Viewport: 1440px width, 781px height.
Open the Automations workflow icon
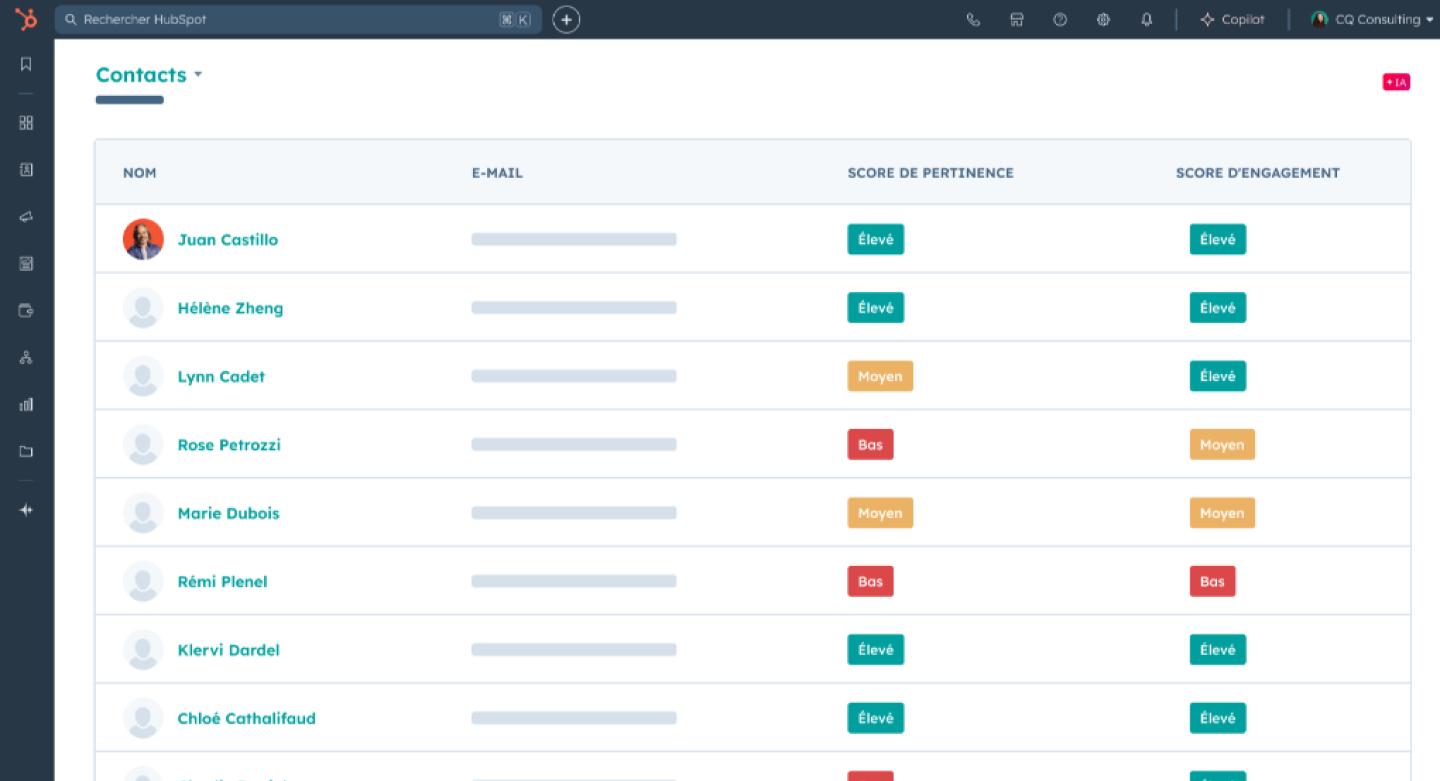(x=26, y=357)
